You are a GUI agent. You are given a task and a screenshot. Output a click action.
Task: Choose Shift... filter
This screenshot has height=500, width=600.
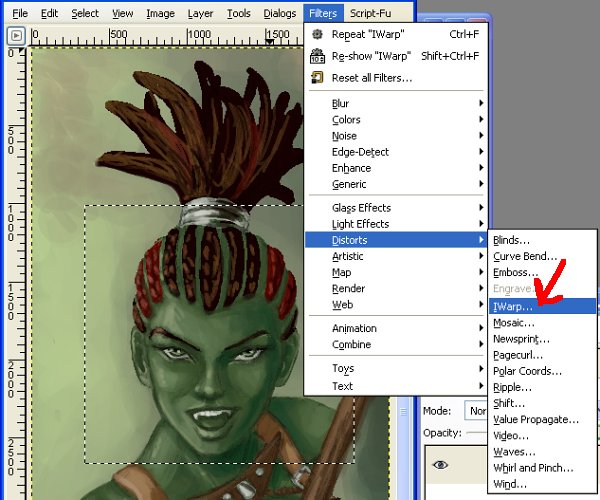click(542, 403)
